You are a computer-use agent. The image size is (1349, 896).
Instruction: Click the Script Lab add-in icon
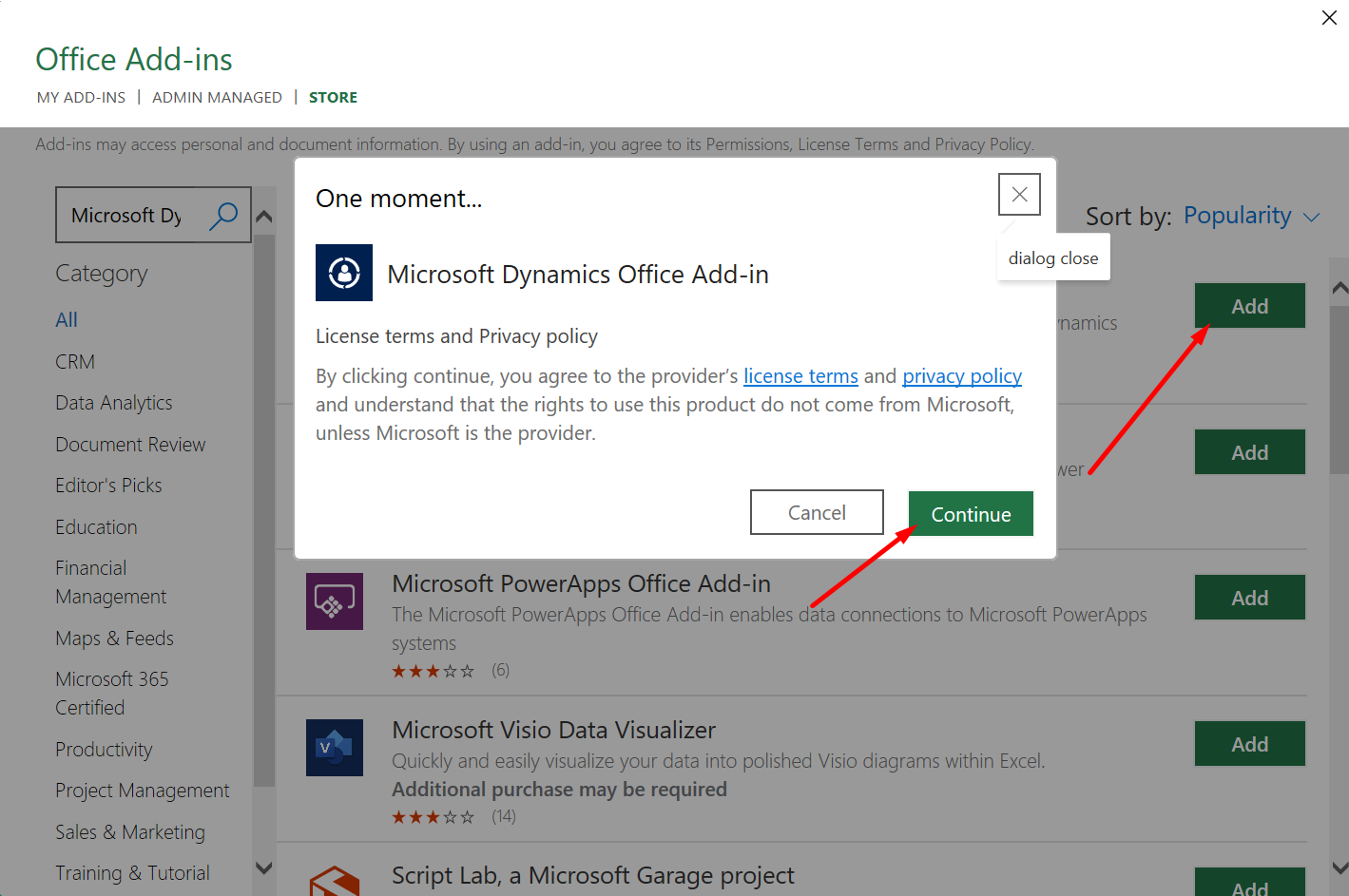pos(335,882)
